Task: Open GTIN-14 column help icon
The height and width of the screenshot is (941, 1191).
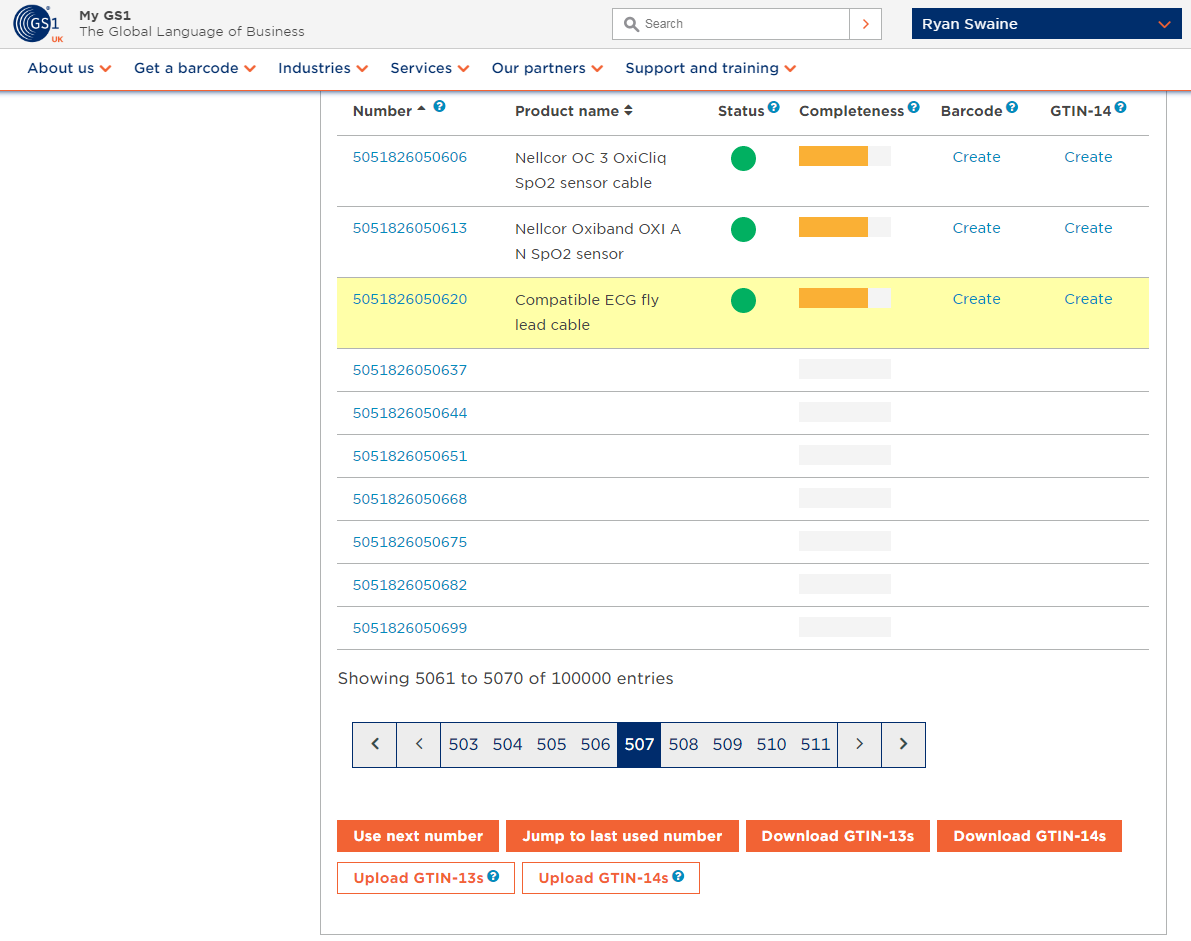Action: point(1120,107)
